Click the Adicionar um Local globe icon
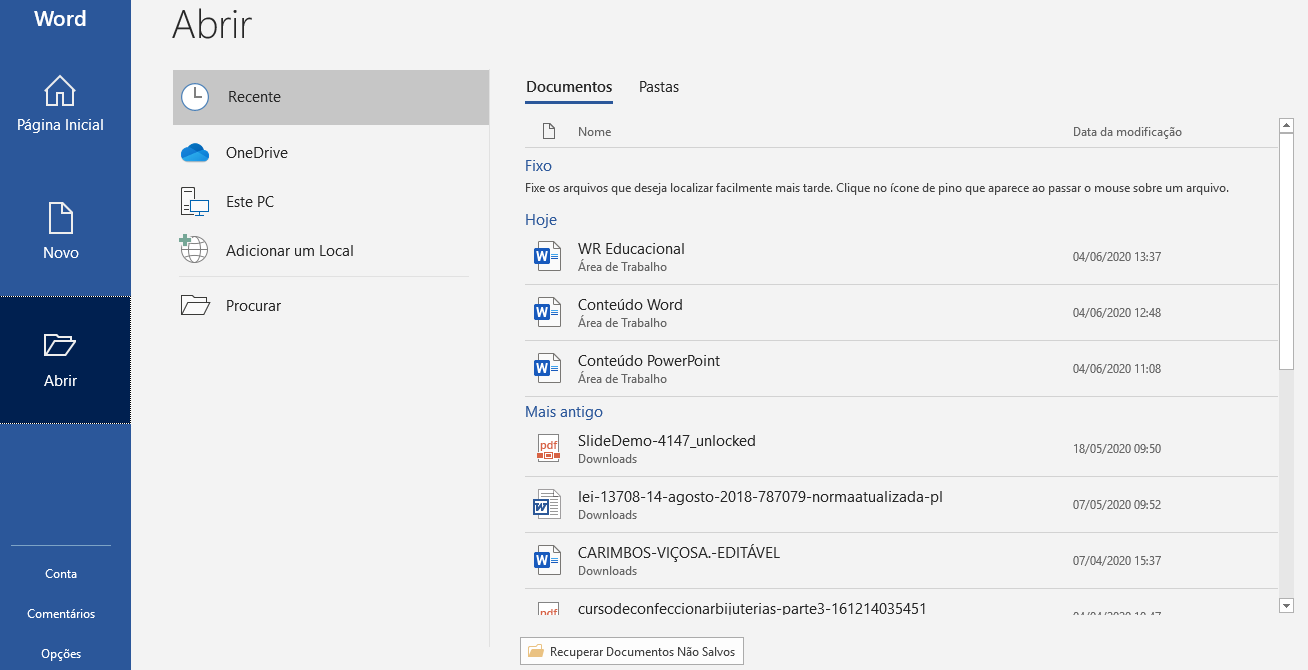Screen dimensions: 1308x670 (x=194, y=250)
